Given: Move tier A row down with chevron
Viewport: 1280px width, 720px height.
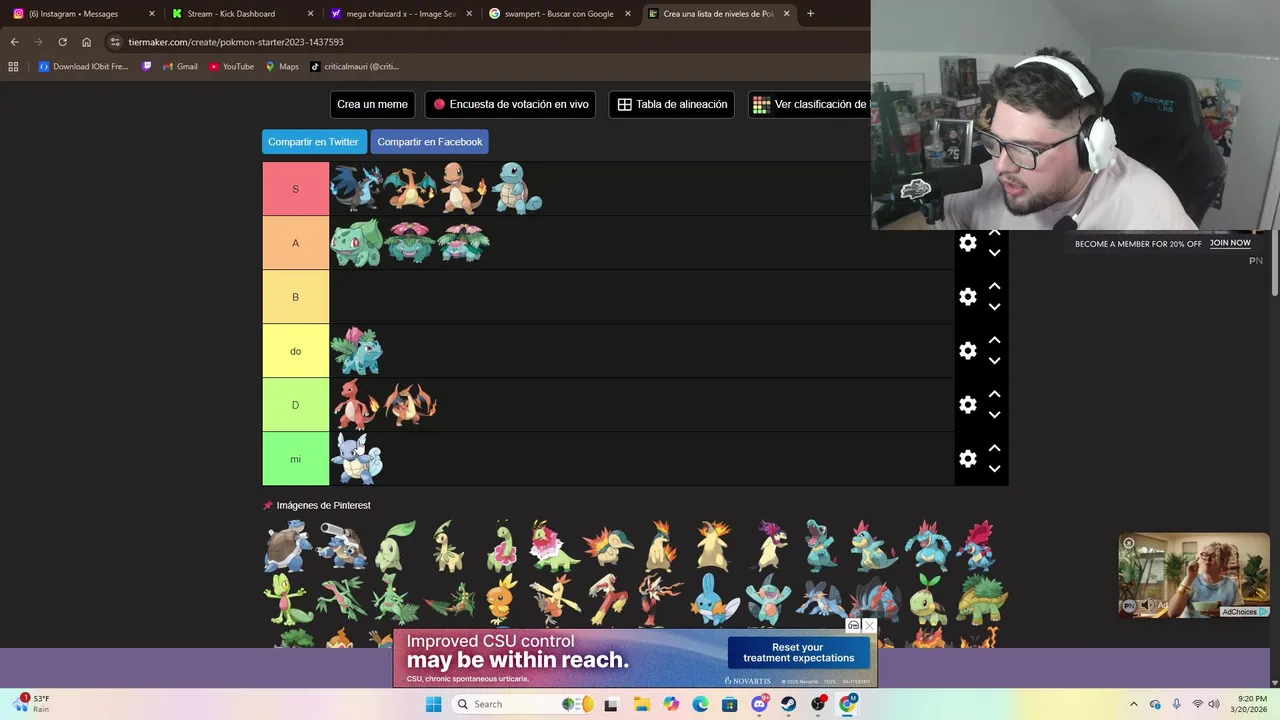Looking at the screenshot, I should click(x=994, y=253).
